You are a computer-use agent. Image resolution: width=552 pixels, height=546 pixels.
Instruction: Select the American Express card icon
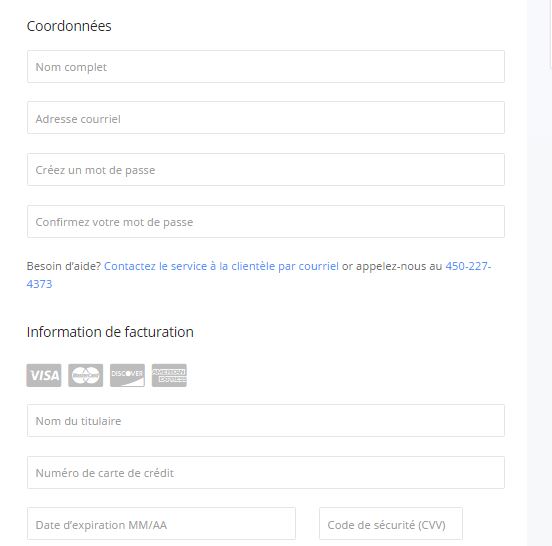[x=169, y=375]
